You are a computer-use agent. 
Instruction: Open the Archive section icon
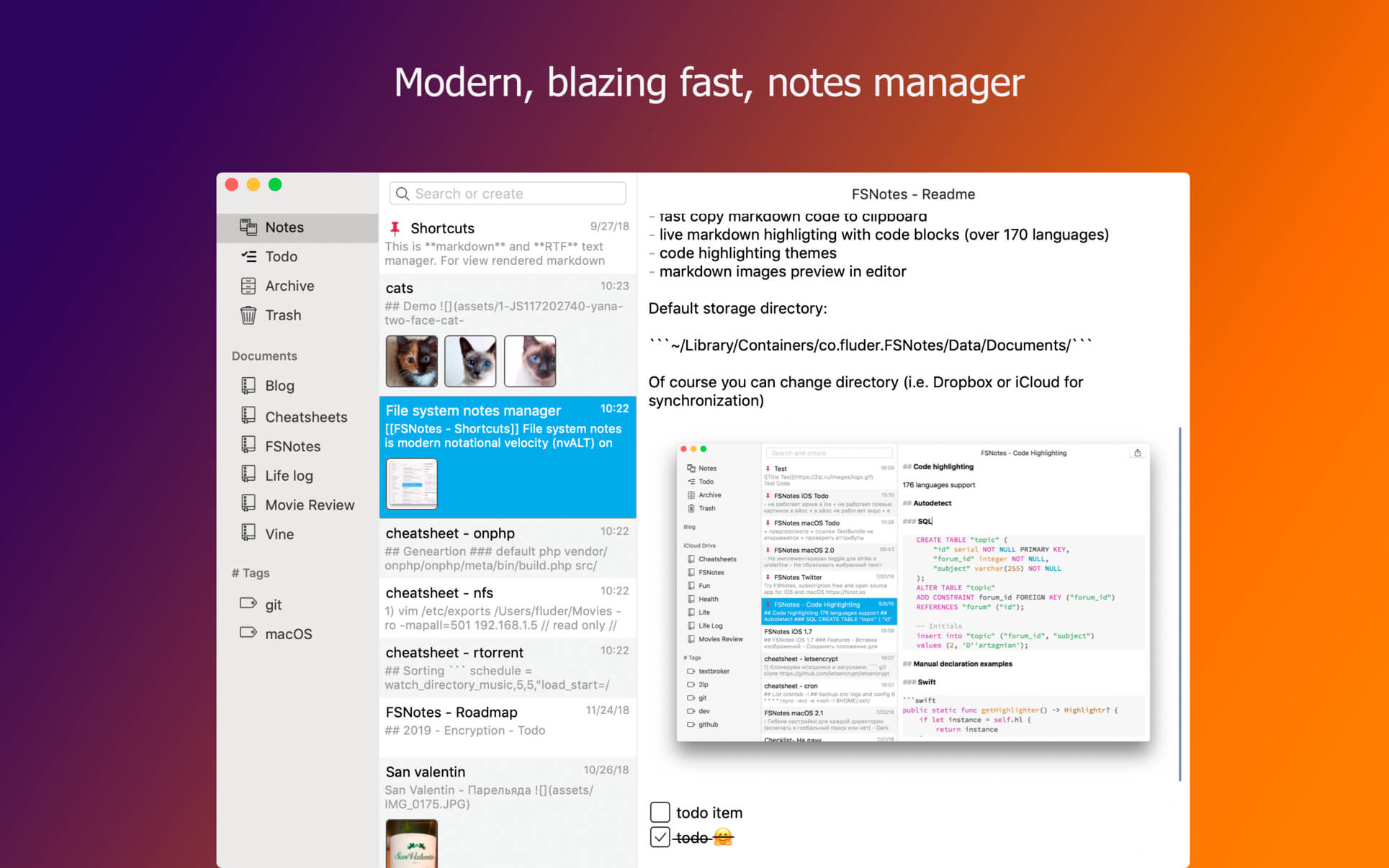point(248,286)
